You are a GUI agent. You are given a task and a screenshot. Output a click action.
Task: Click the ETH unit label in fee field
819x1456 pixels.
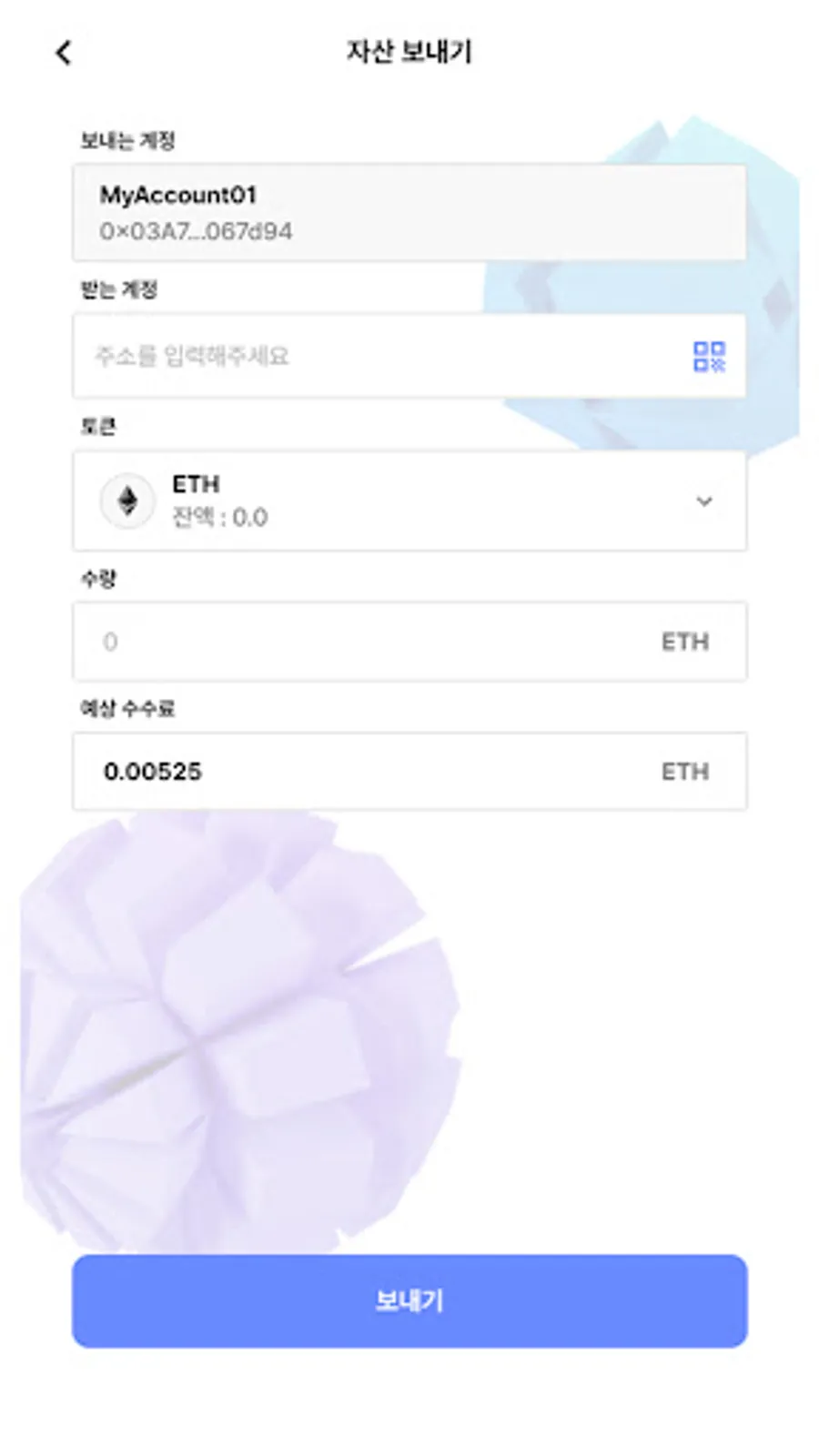tap(684, 772)
